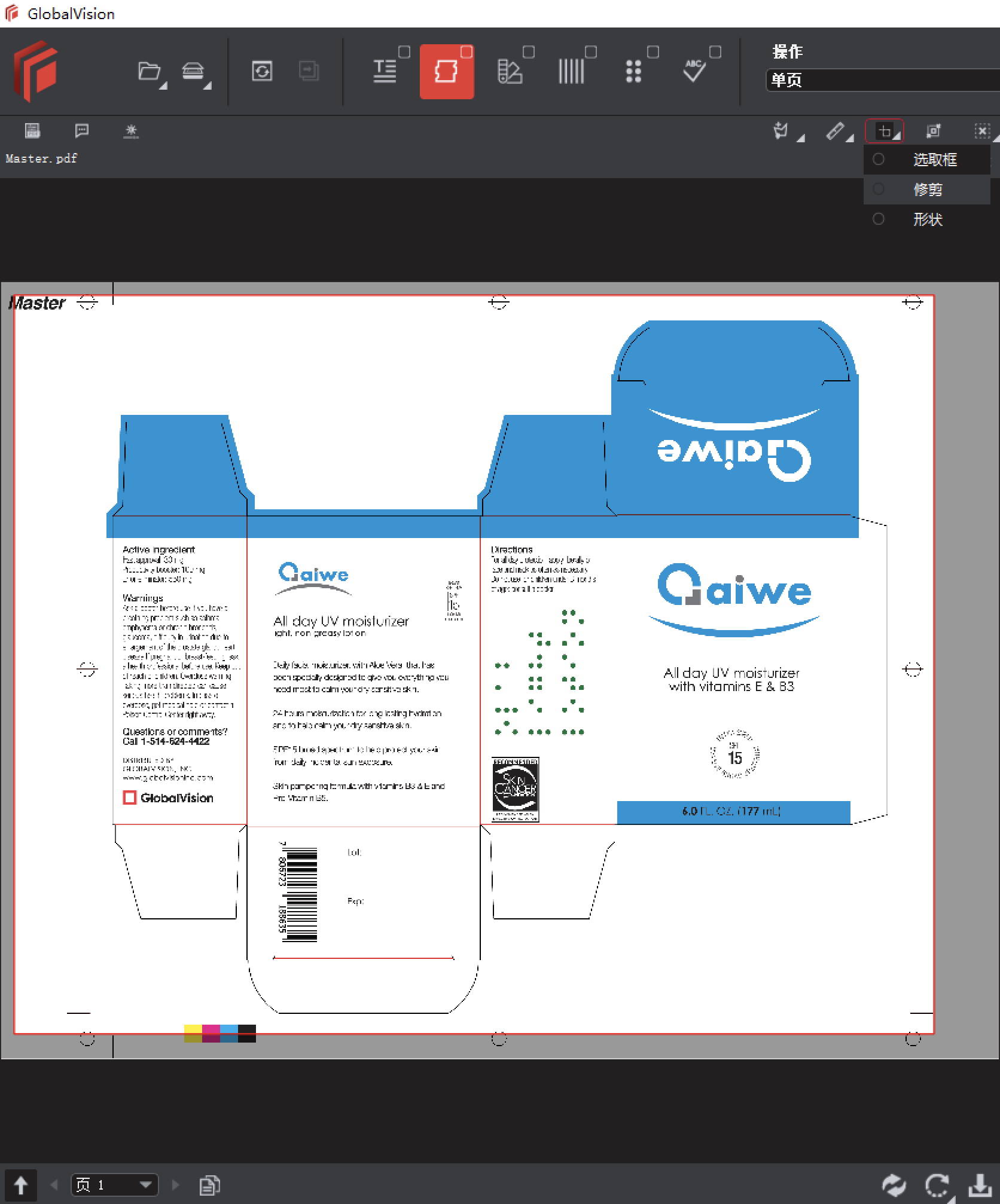Click the brightness light icon
This screenshot has width=1000, height=1204.
[x=131, y=131]
